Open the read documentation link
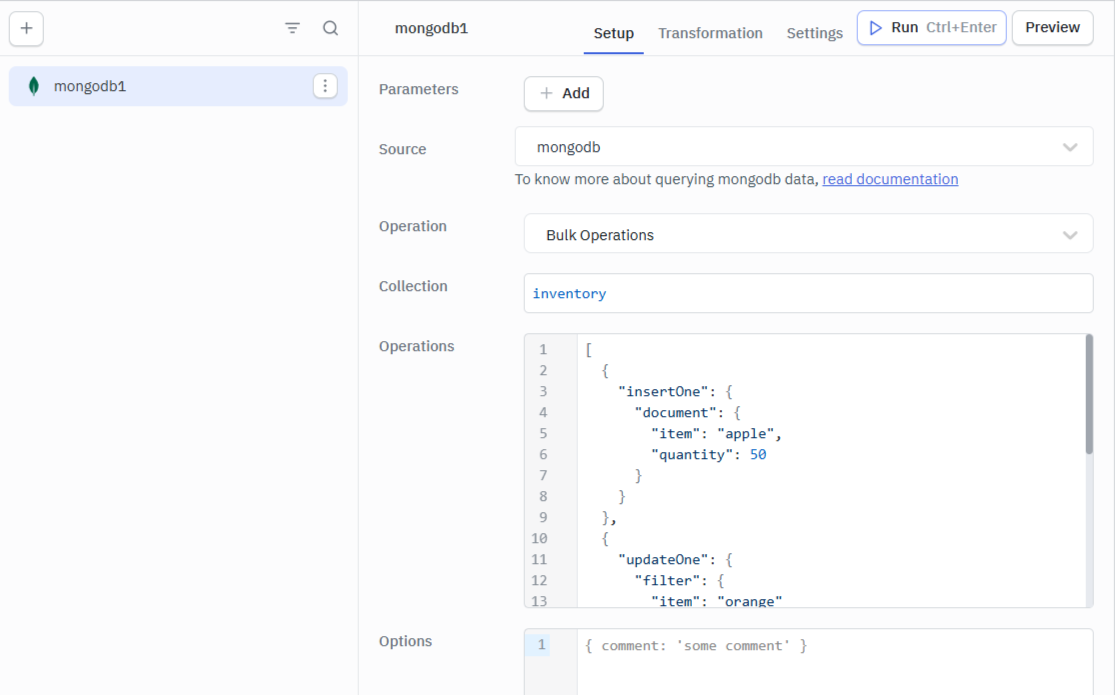Viewport: 1115px width, 695px height. 889,179
